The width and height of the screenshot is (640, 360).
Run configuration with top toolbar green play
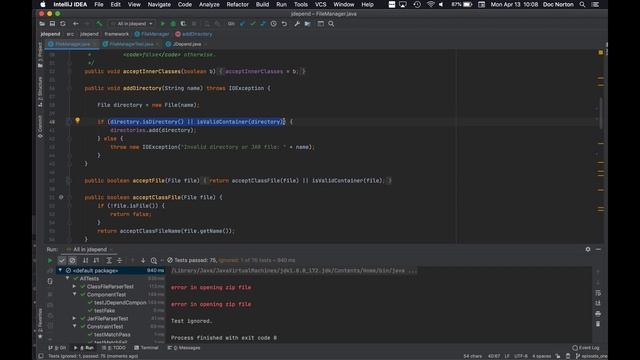[162, 24]
